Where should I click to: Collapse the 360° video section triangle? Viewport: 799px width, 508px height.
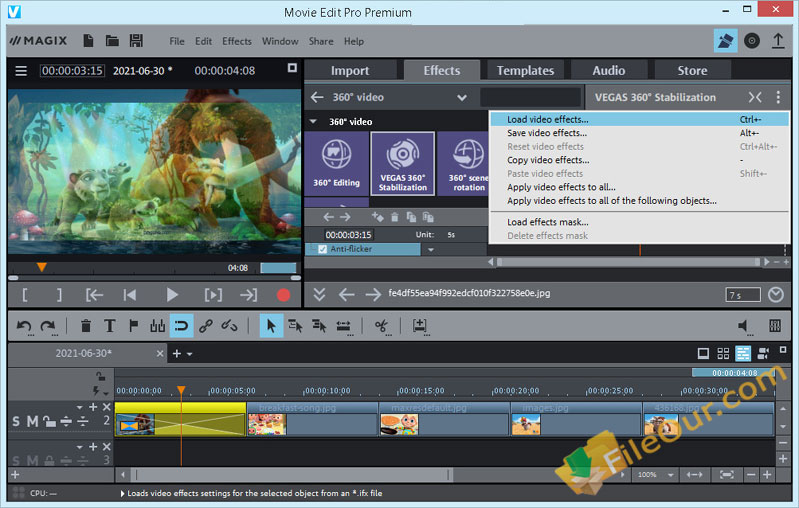click(x=313, y=121)
